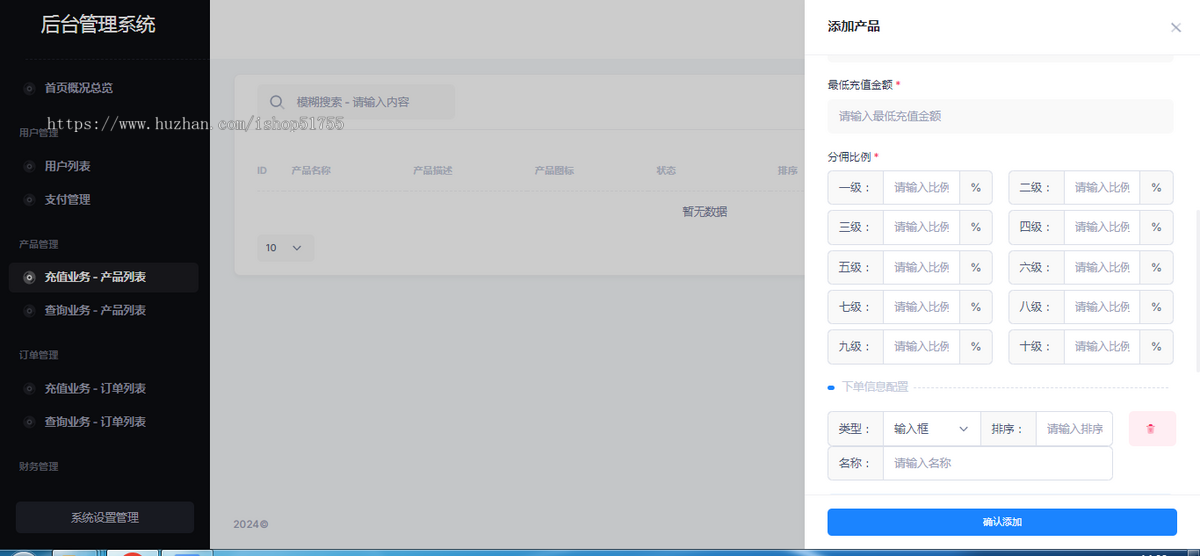This screenshot has width=1200, height=556.
Task: Click the 确认添加 submit button
Action: coord(1002,522)
